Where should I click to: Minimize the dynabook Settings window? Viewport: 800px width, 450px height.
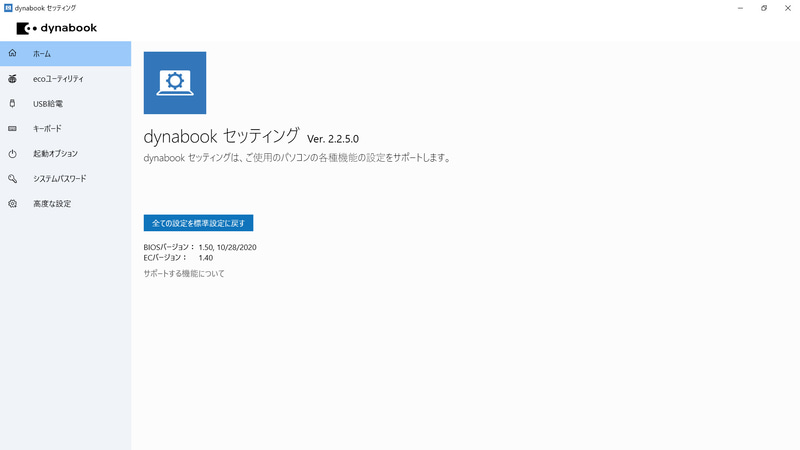[740, 8]
